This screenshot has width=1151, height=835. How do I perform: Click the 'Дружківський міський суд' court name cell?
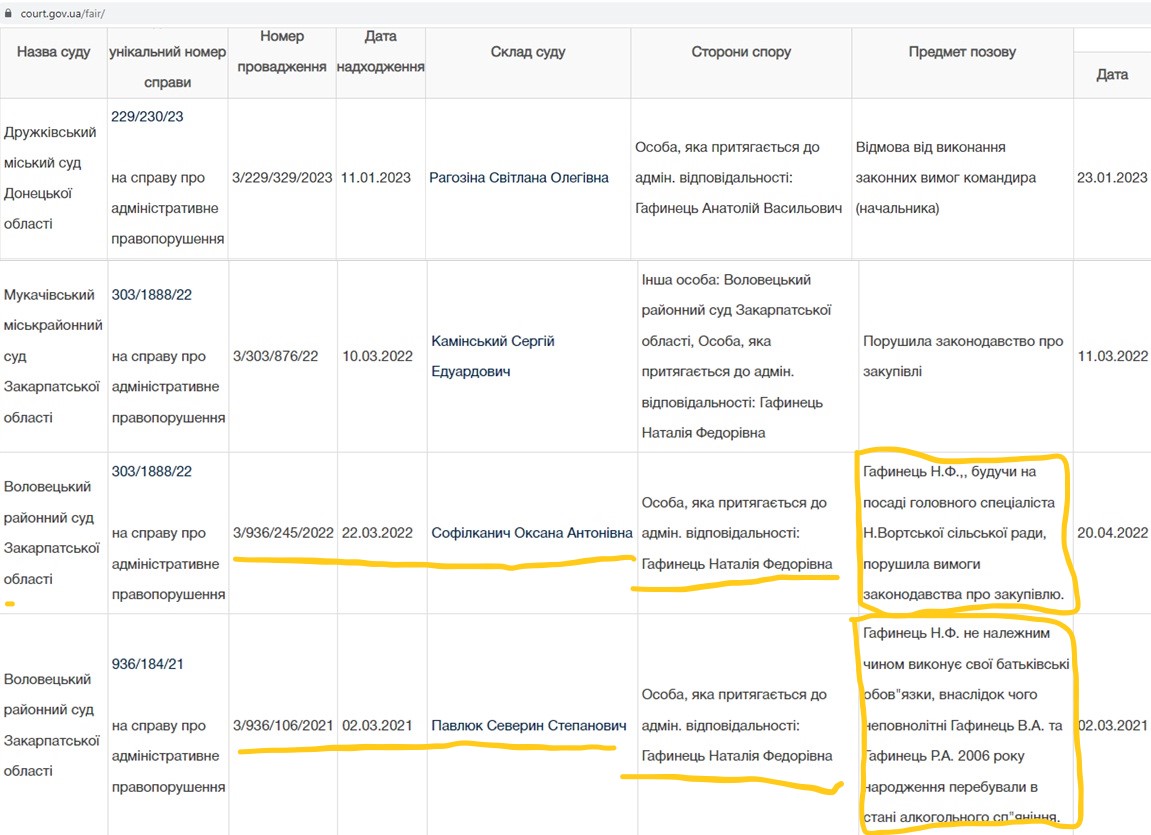tap(51, 178)
